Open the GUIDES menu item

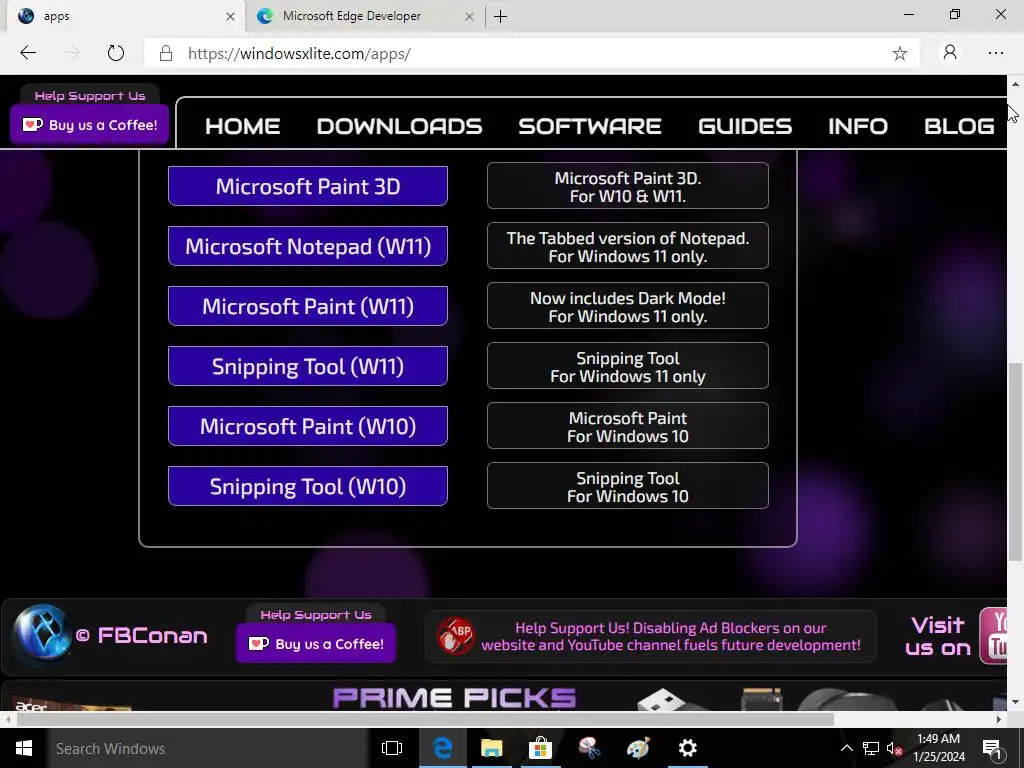[x=744, y=126]
